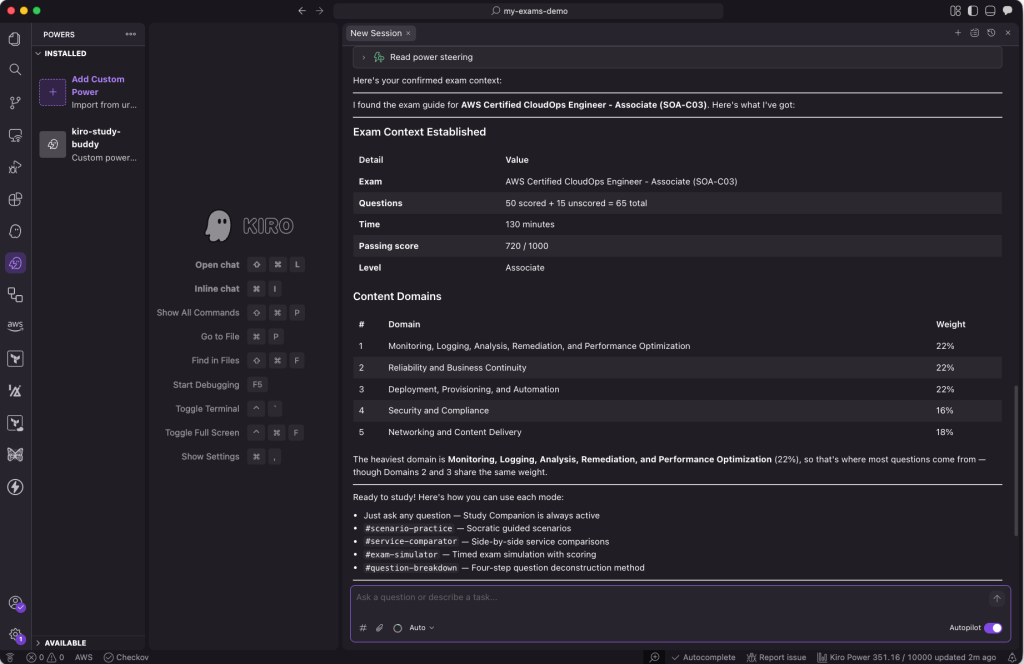Expand the Read power steering step
Viewport: 1024px width, 664px height.
pos(677,57)
